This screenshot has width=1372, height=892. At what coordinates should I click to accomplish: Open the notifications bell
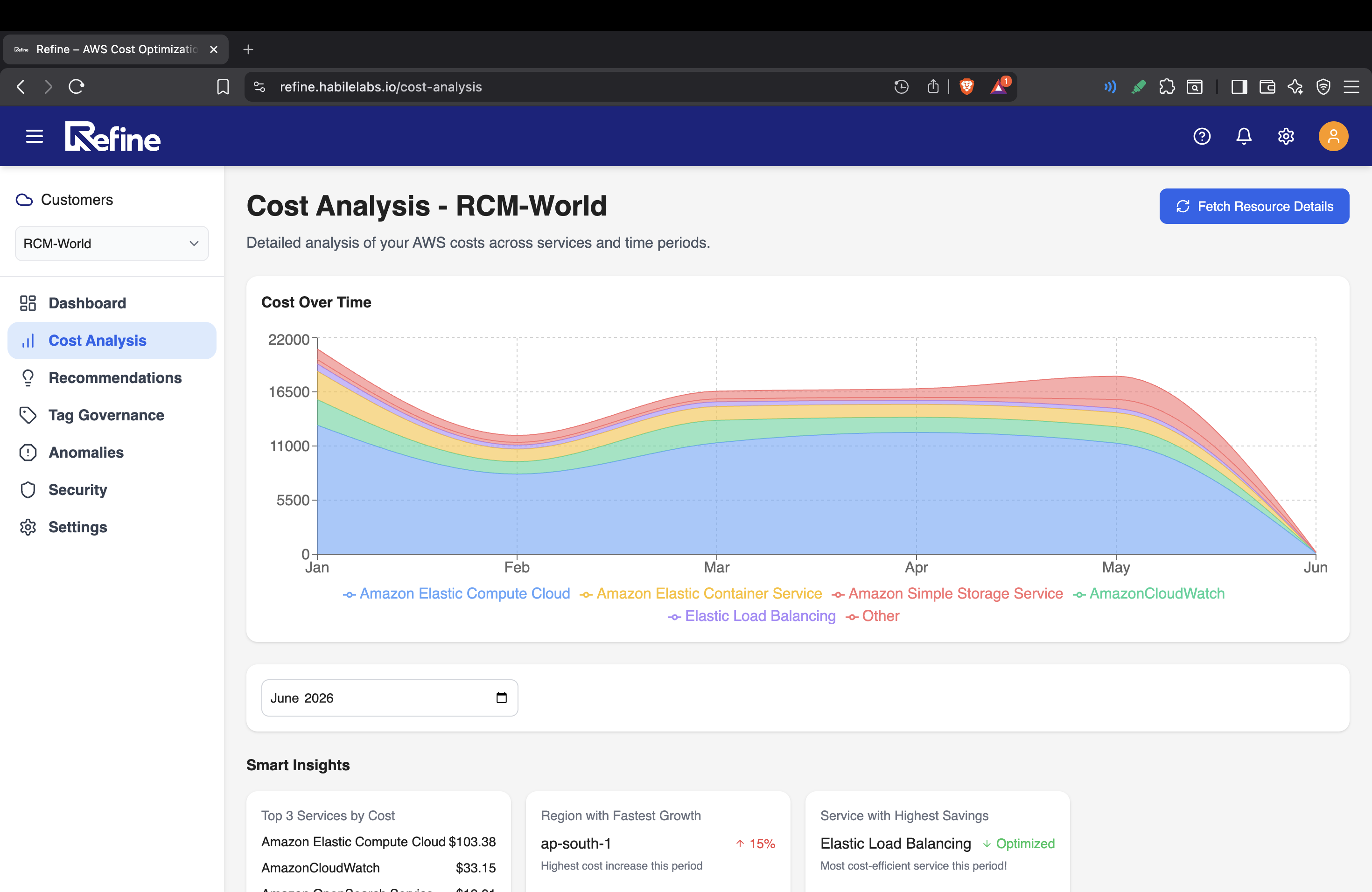click(x=1244, y=137)
